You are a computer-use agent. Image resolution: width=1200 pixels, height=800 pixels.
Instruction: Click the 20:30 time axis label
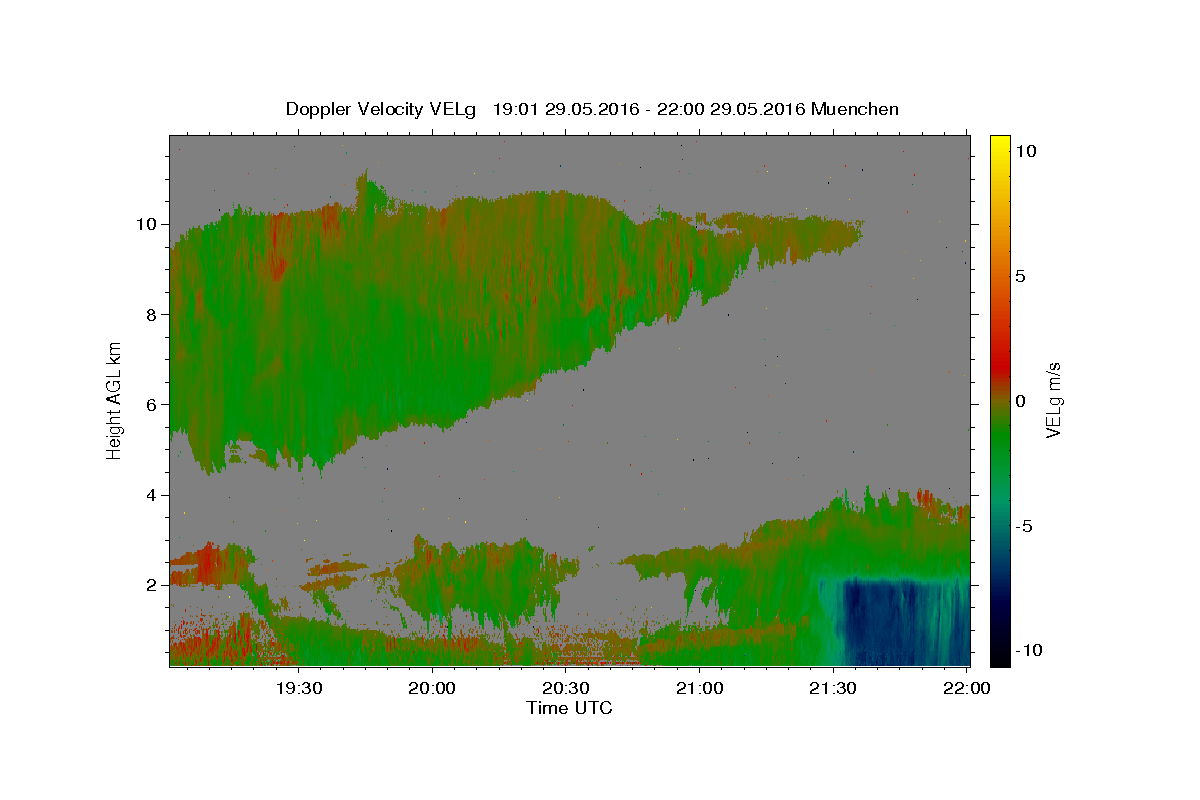pyautogui.click(x=566, y=688)
